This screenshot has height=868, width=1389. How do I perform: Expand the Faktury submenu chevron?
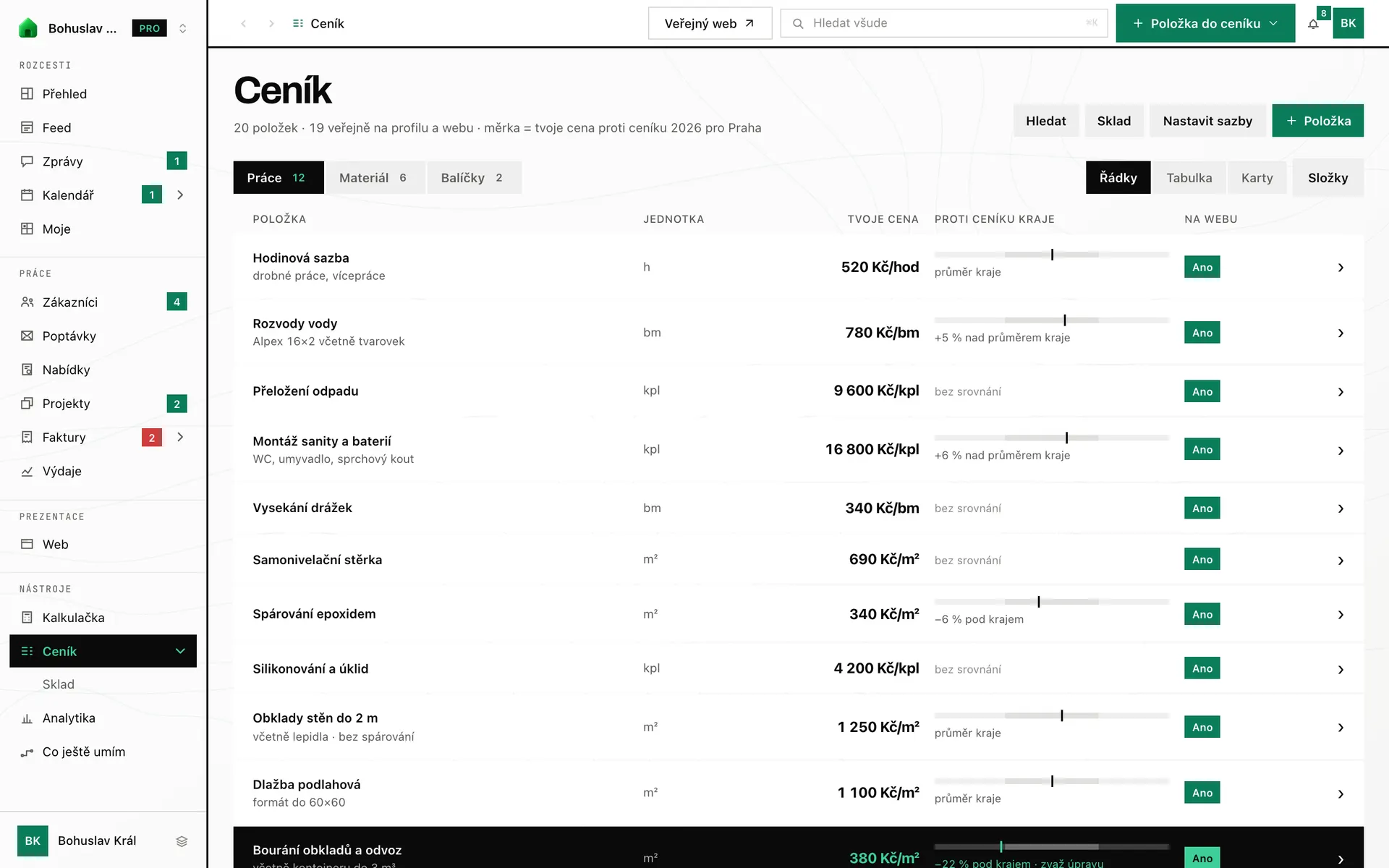(x=180, y=437)
